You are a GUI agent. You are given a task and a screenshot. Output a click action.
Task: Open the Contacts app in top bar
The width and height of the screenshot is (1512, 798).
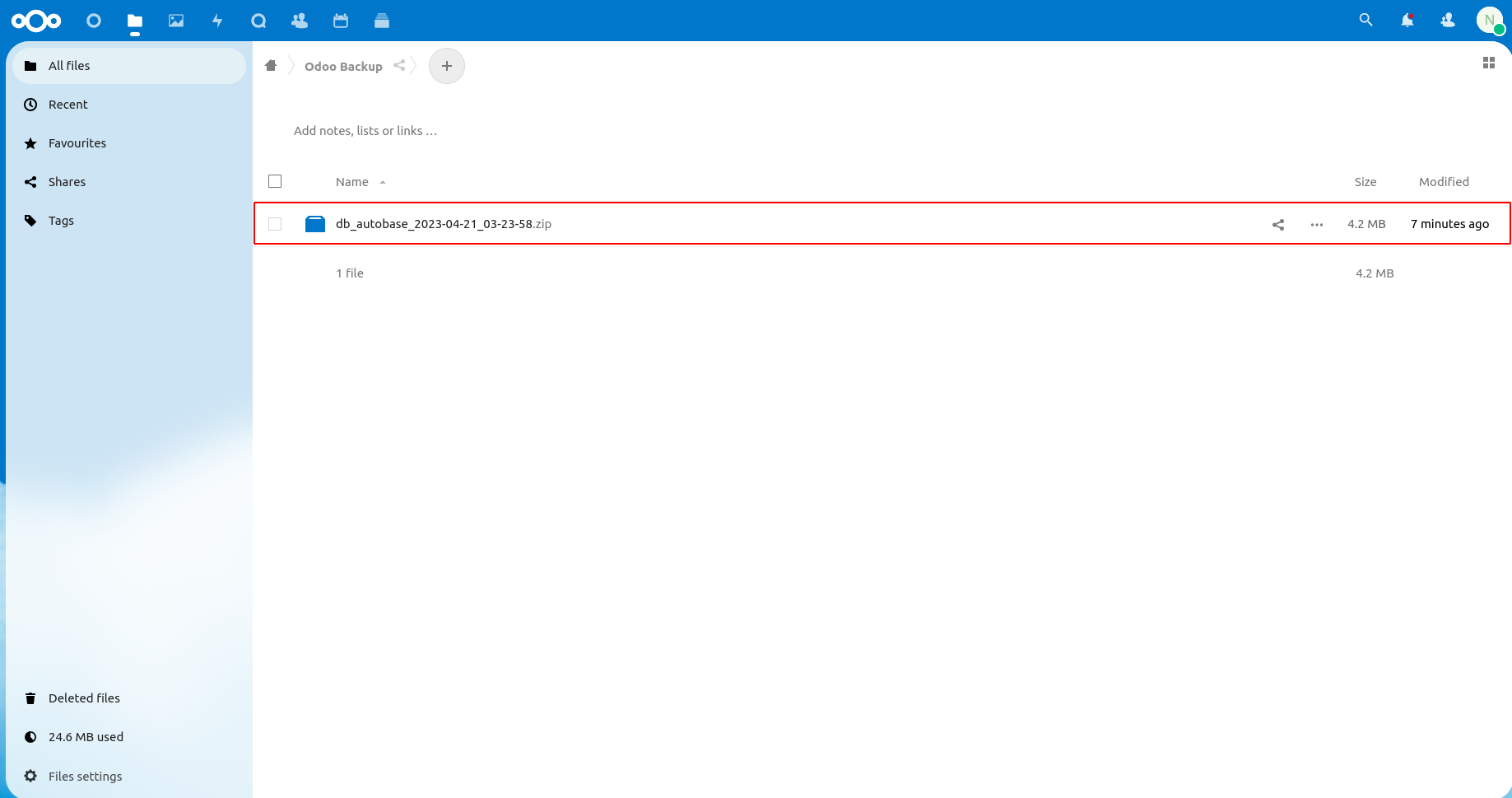(x=300, y=21)
